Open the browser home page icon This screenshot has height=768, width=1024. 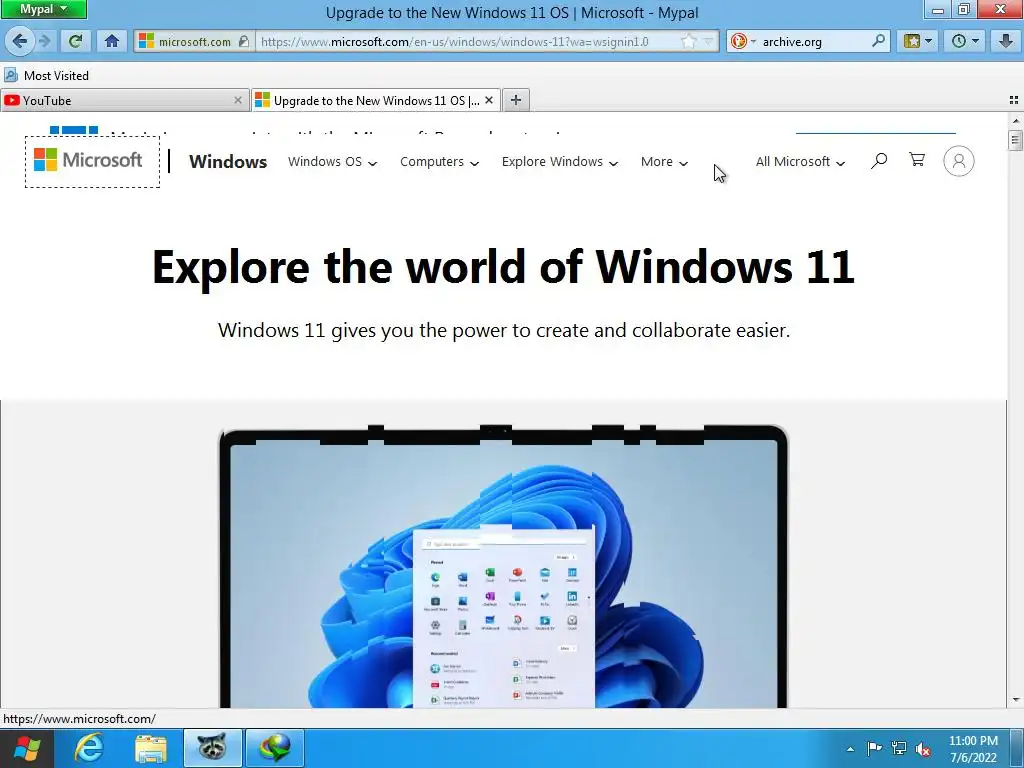[112, 41]
